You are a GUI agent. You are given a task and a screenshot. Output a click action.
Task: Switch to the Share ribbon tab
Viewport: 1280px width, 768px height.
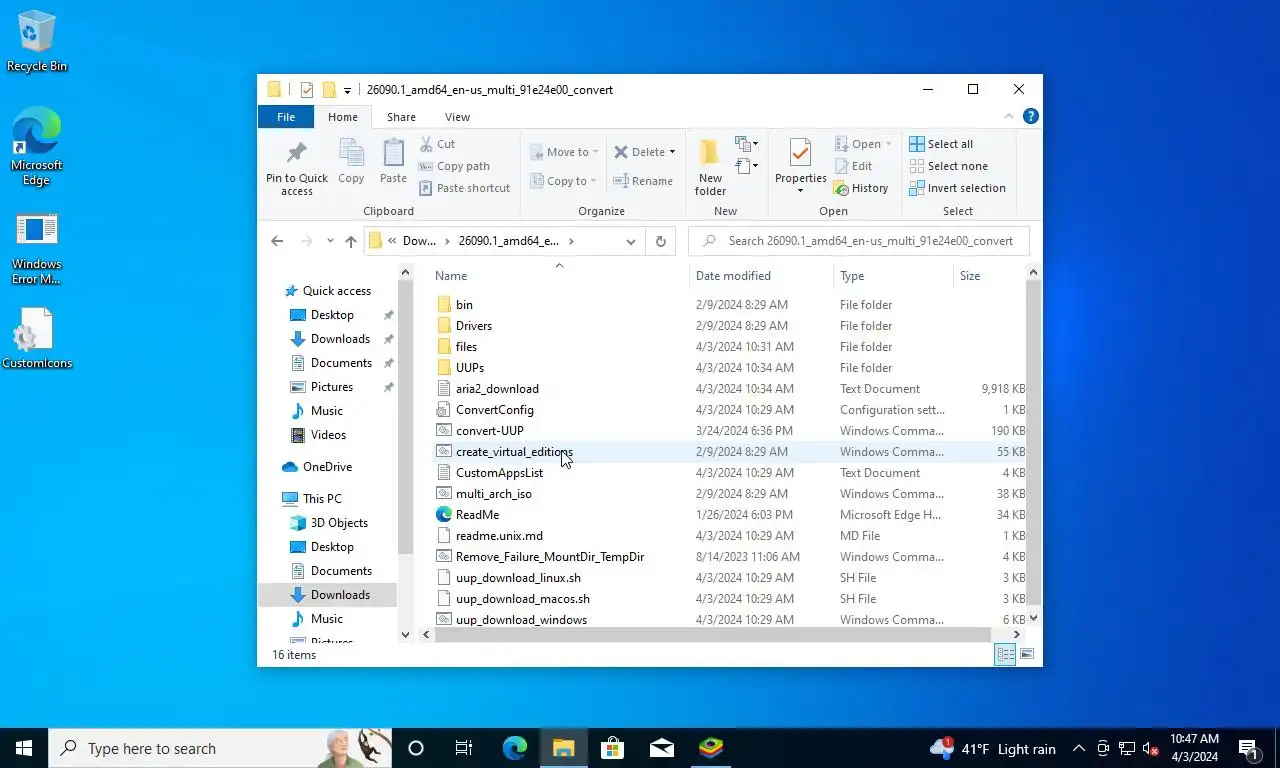point(401,117)
